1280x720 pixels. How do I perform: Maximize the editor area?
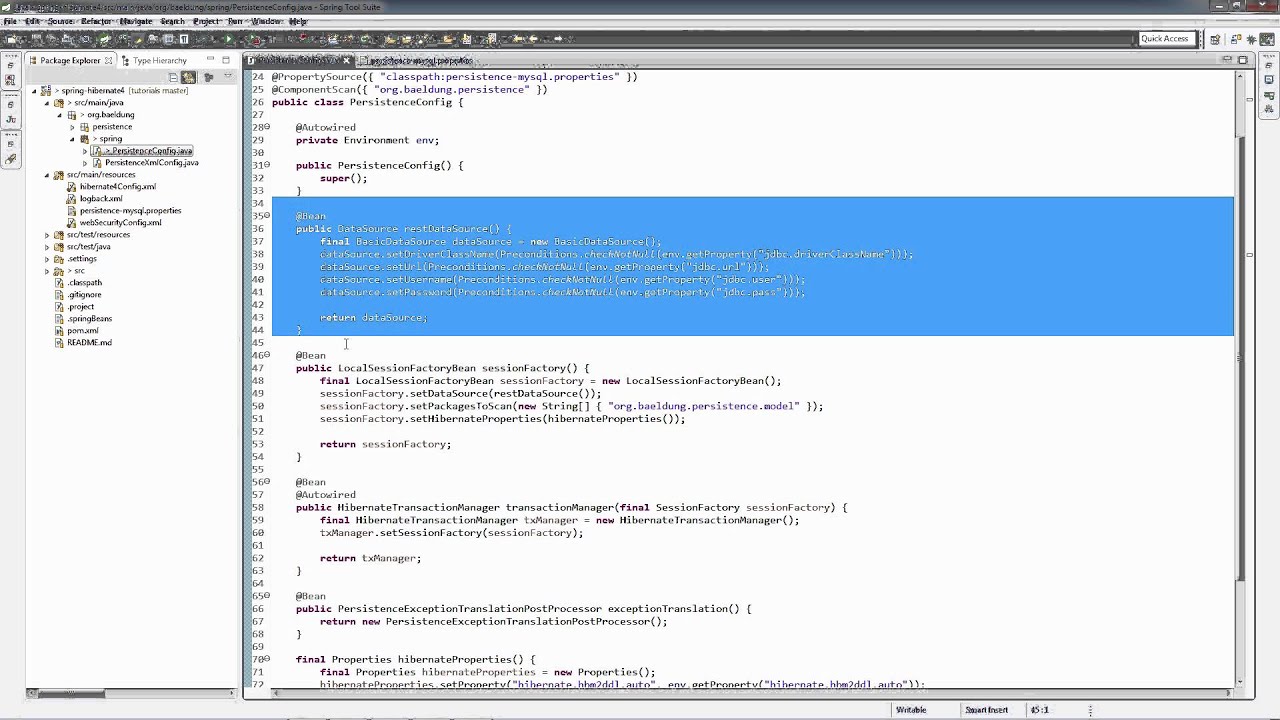(1243, 59)
